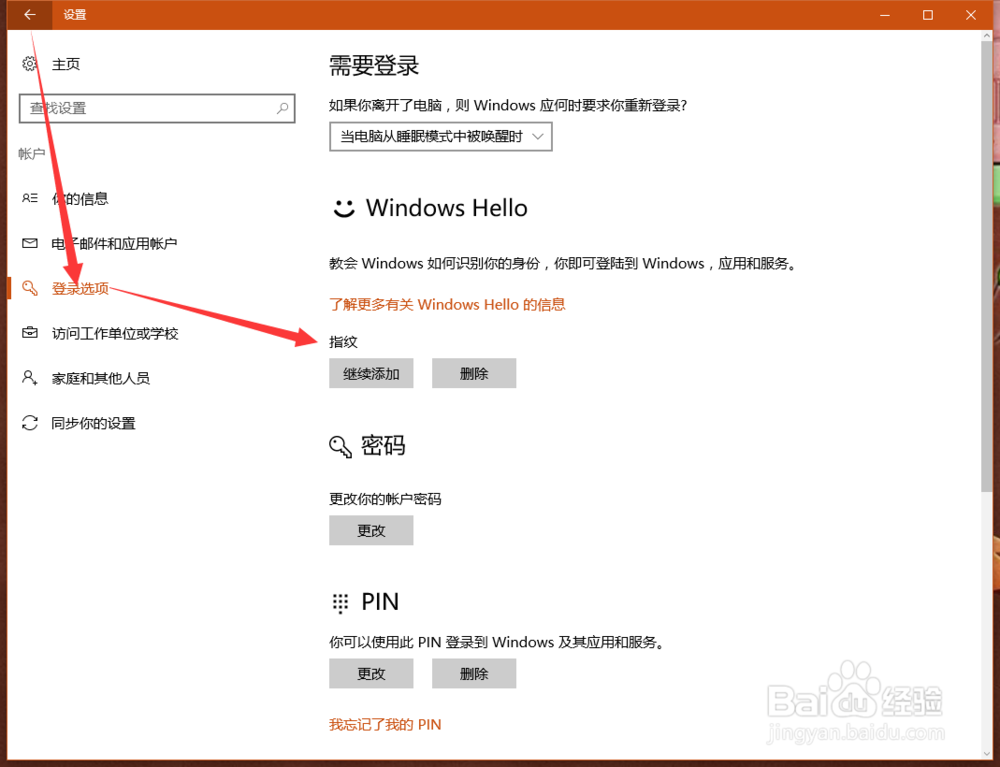Maximize the Settings window

[x=928, y=15]
